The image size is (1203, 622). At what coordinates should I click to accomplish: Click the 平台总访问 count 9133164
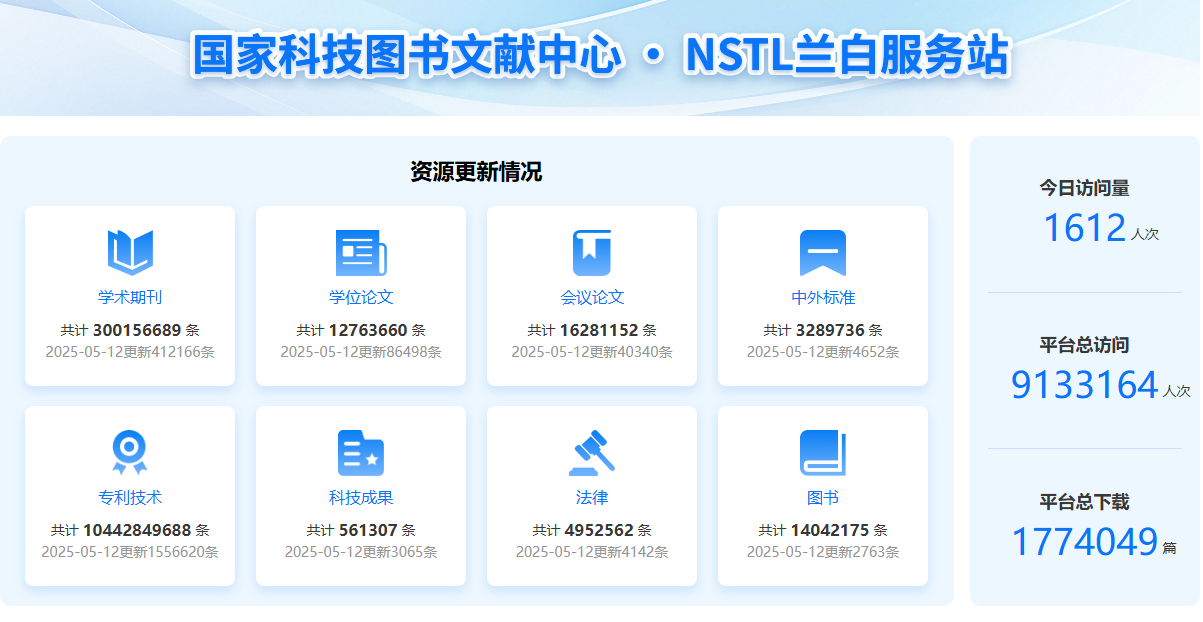[1084, 385]
